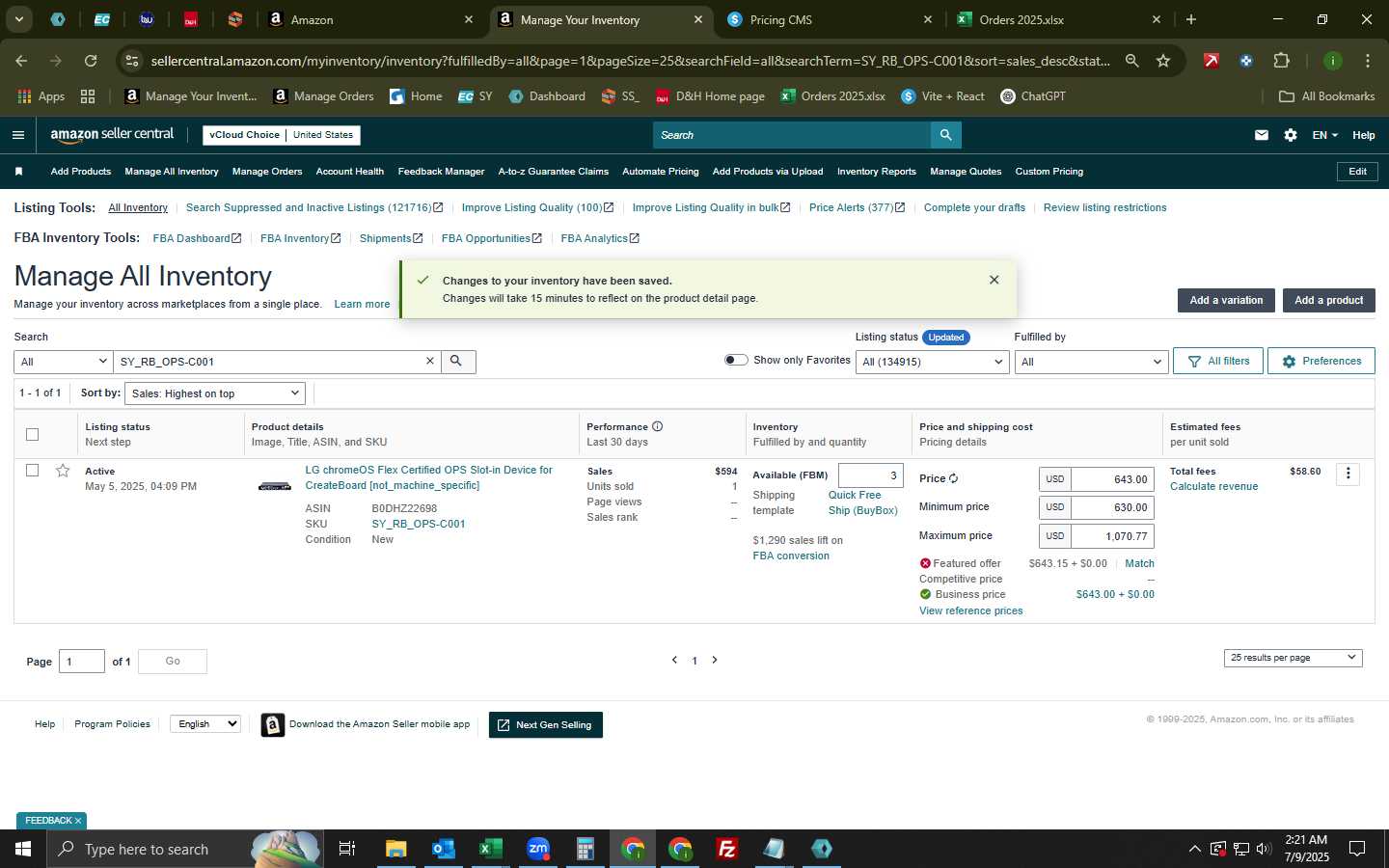Open the Preferences button
The image size is (1389, 868).
pyautogui.click(x=1321, y=361)
